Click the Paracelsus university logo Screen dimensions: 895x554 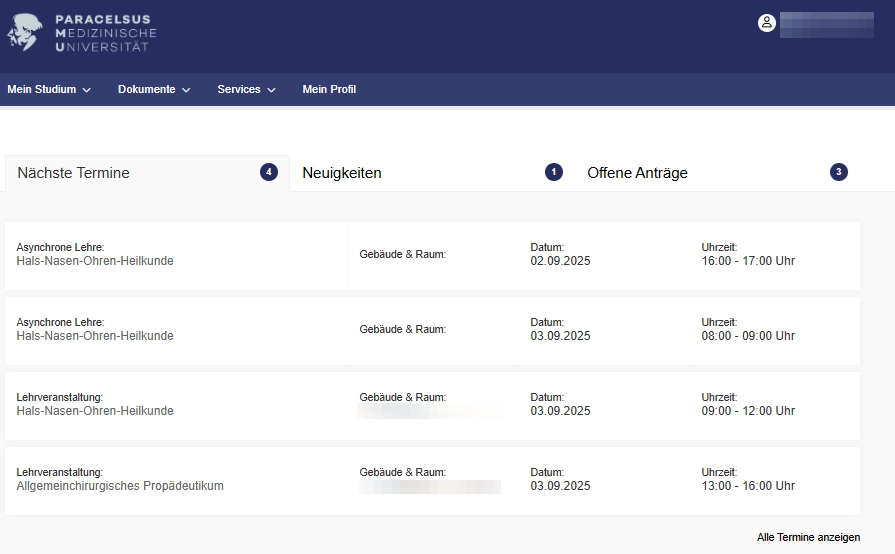[82, 33]
